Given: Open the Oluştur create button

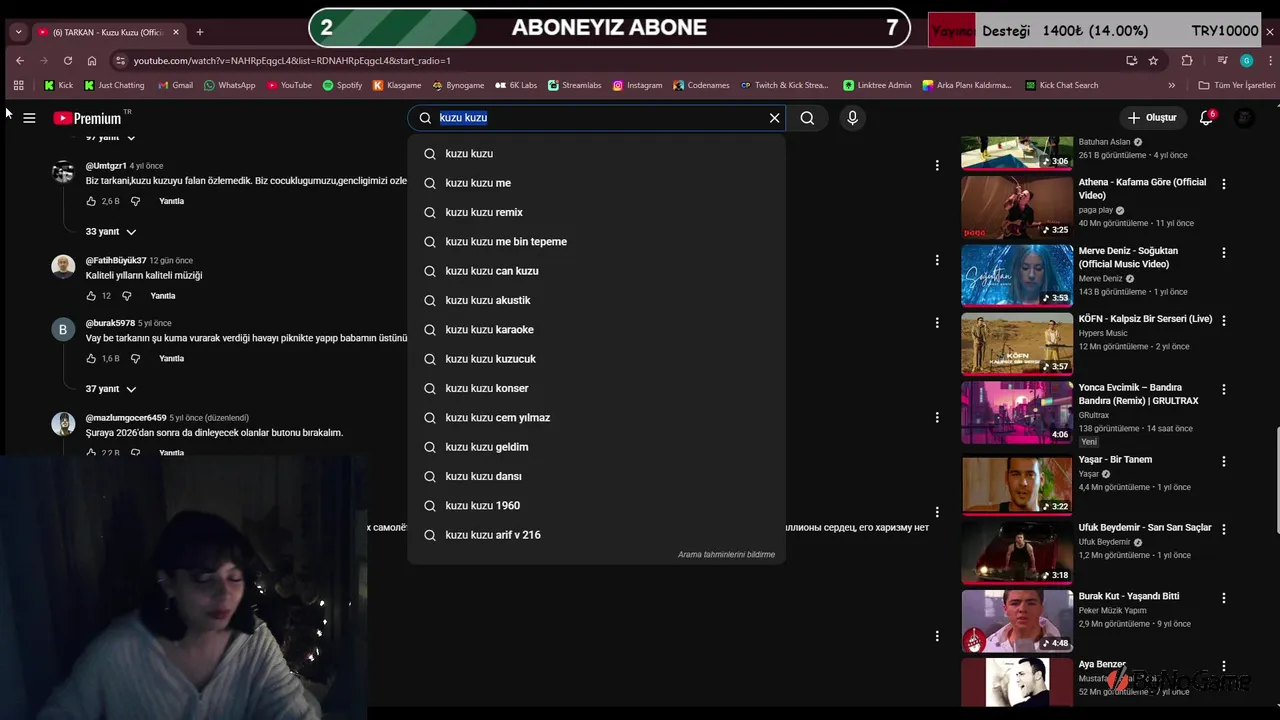Looking at the screenshot, I should point(1152,118).
